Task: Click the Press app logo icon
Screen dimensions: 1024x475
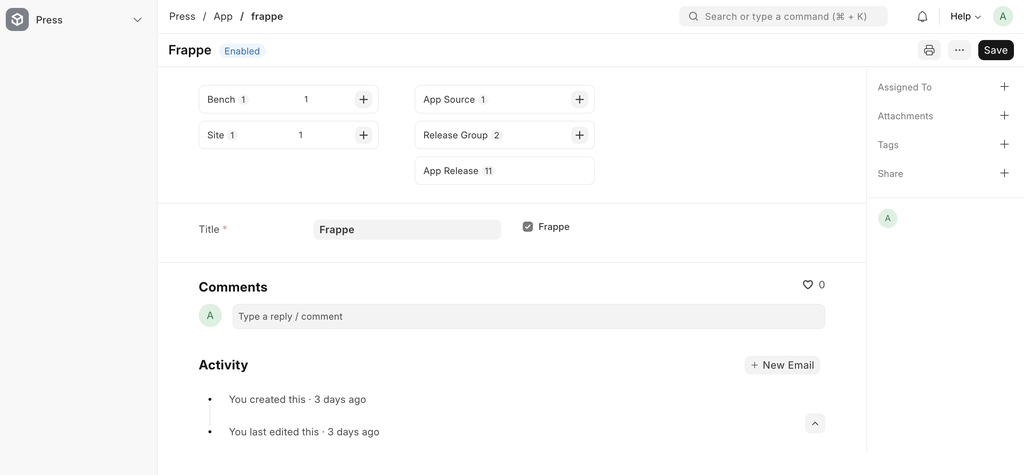Action: [x=17, y=19]
